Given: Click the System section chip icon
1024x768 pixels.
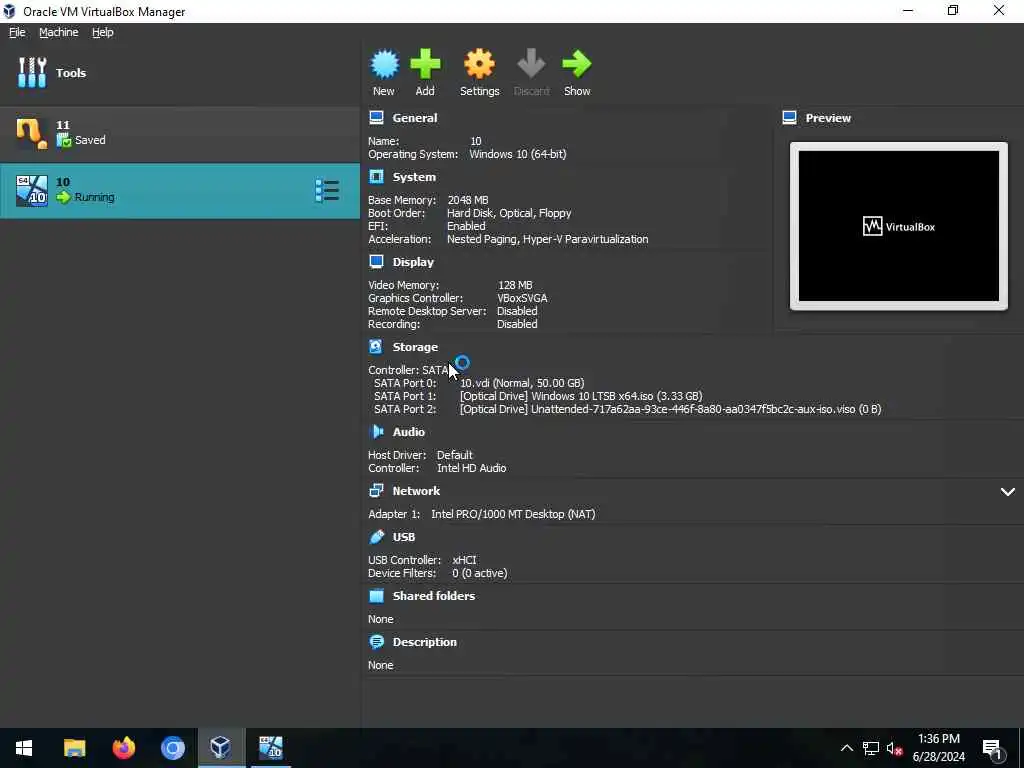Looking at the screenshot, I should 376,176.
